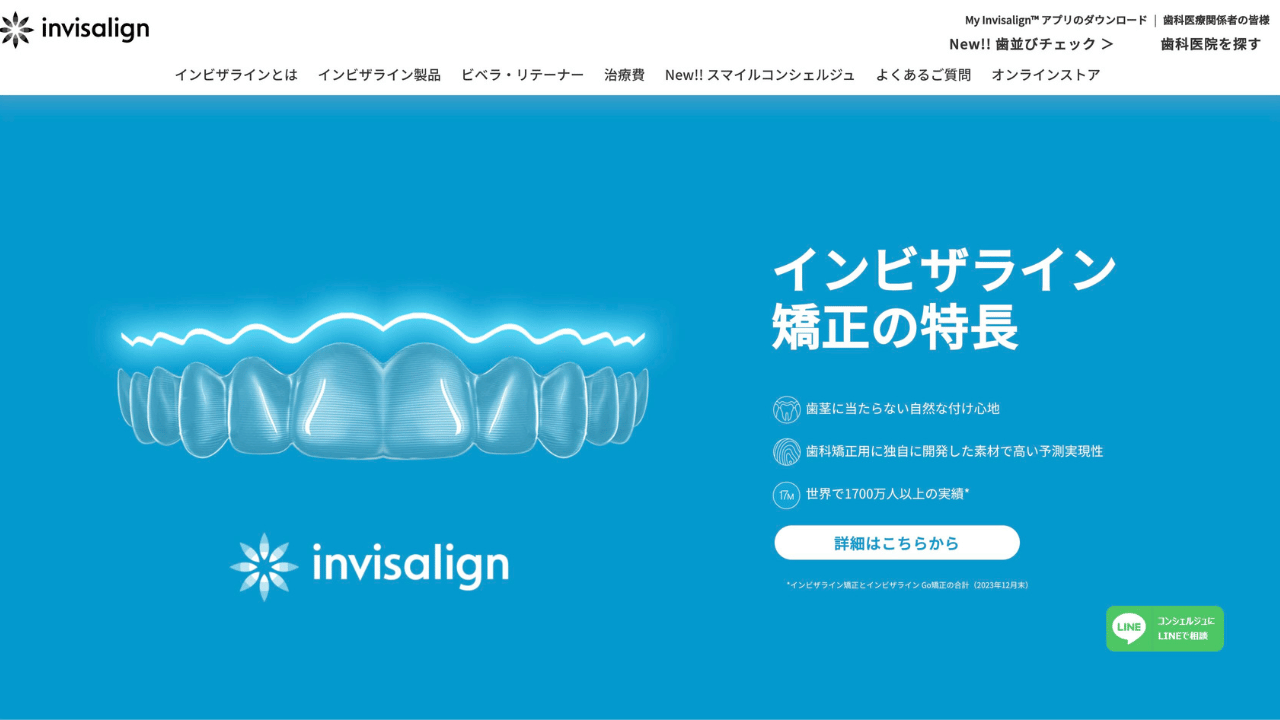Click 歯科医院を探す link
Image resolution: width=1280 pixels, height=720 pixels.
tap(1211, 44)
